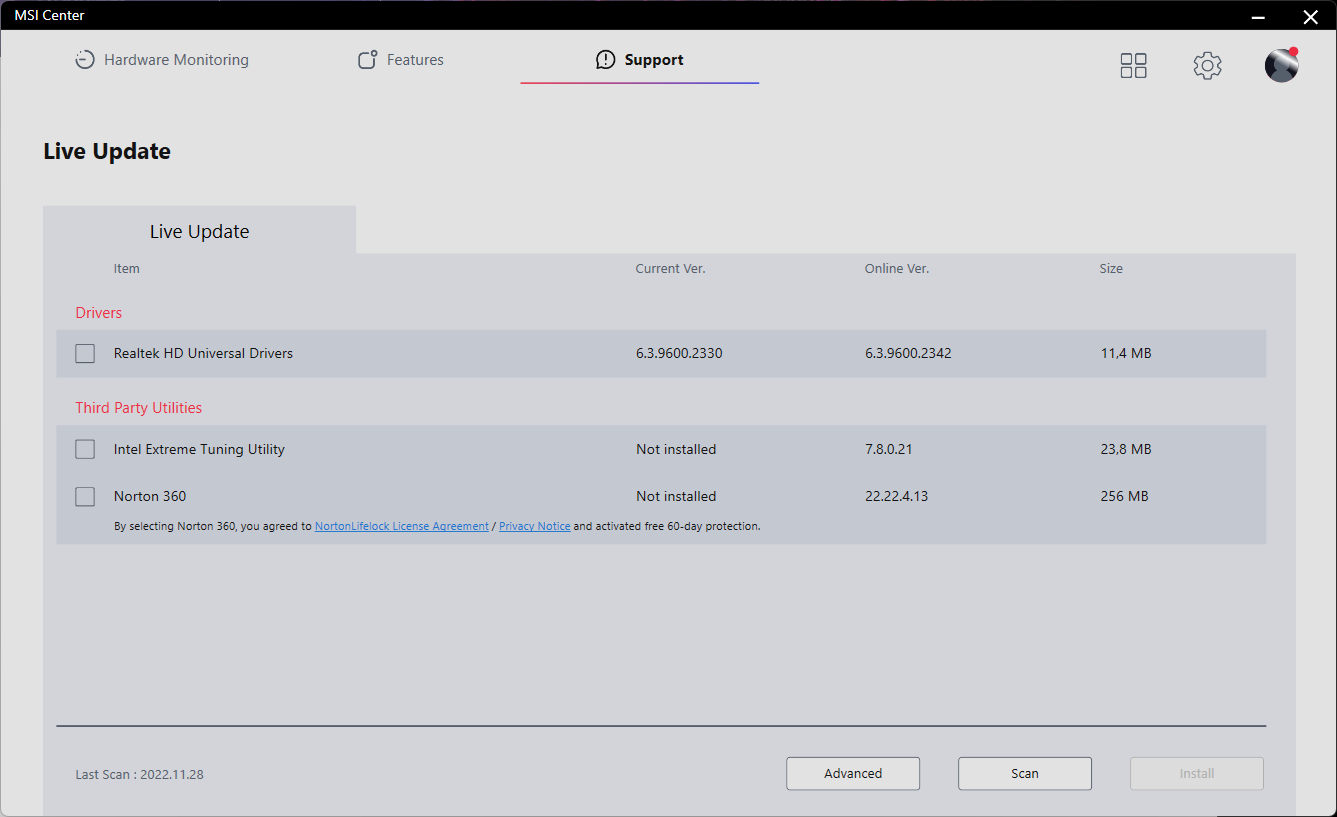Viewport: 1337px width, 817px height.
Task: Check the Intel Extreme Tuning Utility box
Action: point(85,449)
